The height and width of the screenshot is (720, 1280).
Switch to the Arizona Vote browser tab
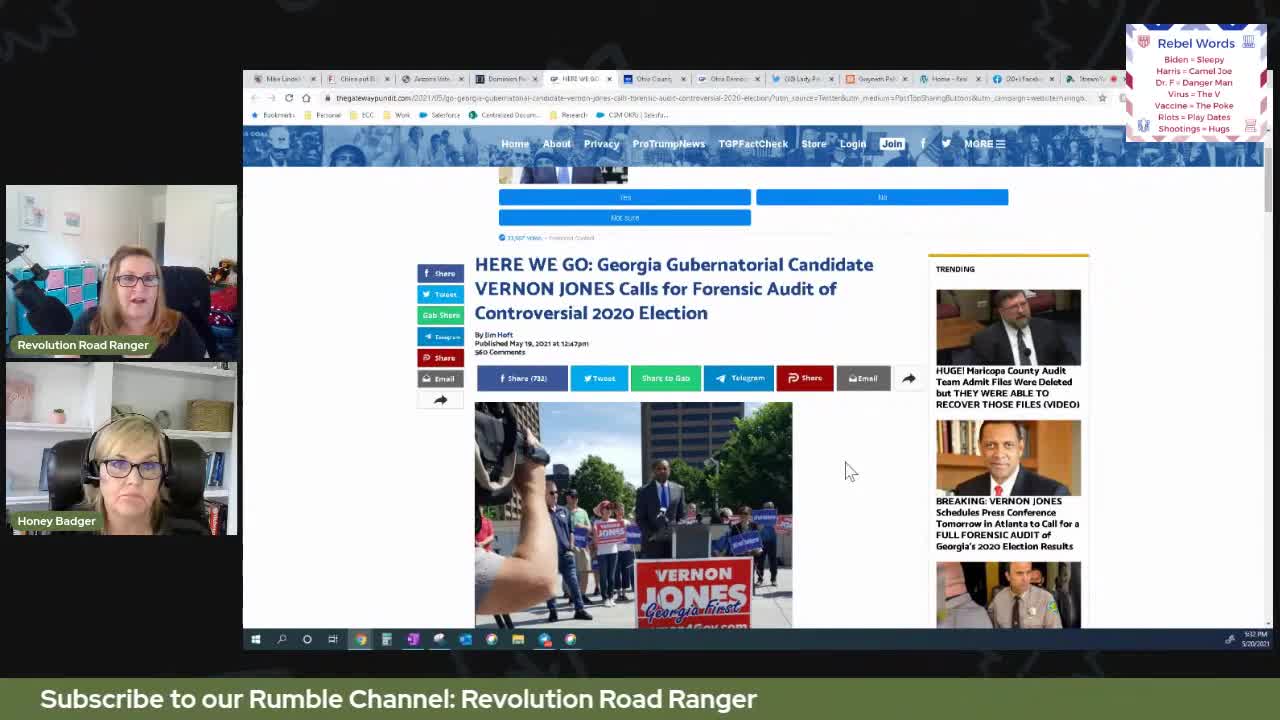pos(432,79)
